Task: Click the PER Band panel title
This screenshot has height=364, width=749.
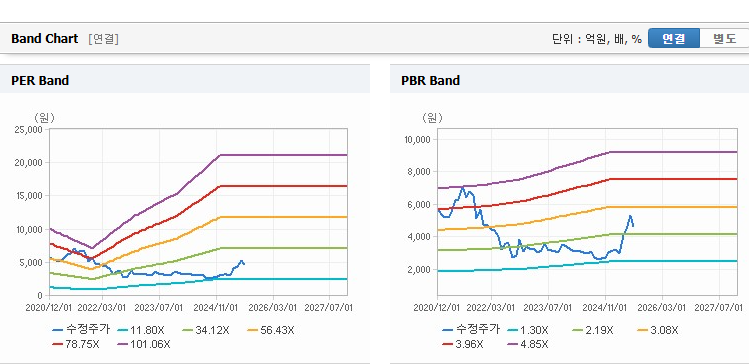Action: point(40,80)
